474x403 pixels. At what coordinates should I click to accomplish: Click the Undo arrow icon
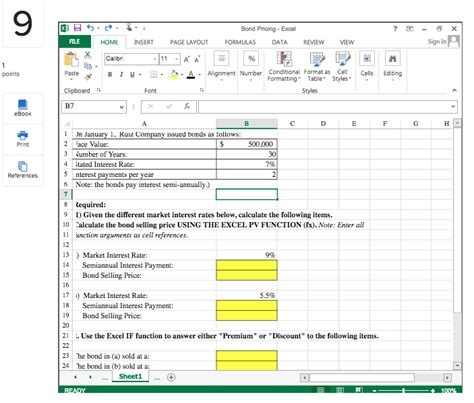[90, 28]
